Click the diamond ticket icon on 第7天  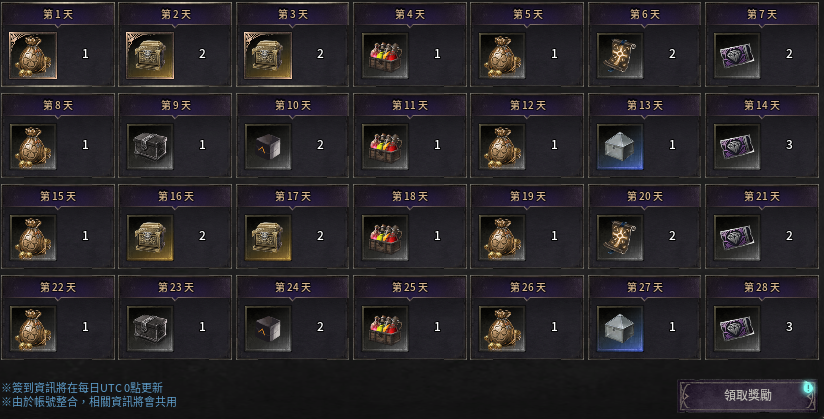coord(737,55)
